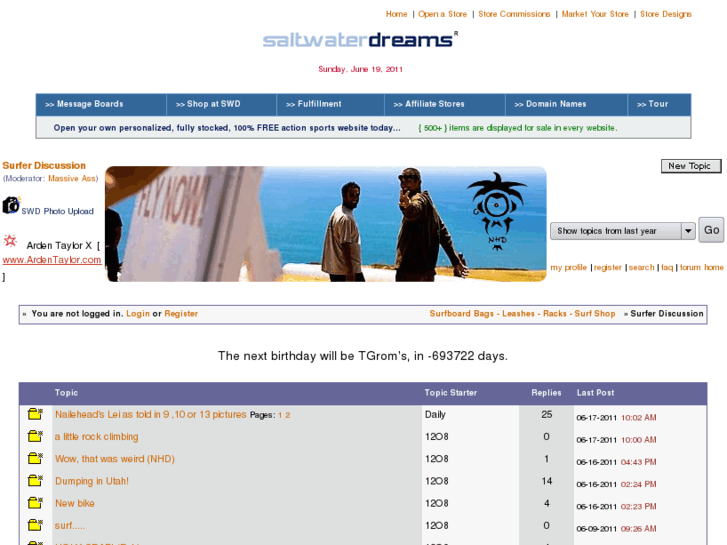
Task: Open the Message Boards nav tab
Action: tap(101, 104)
